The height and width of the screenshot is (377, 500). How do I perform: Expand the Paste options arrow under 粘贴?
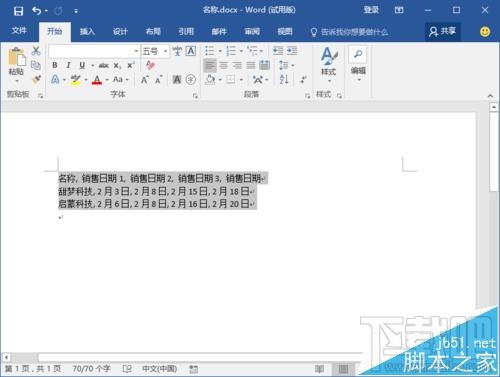click(x=17, y=81)
